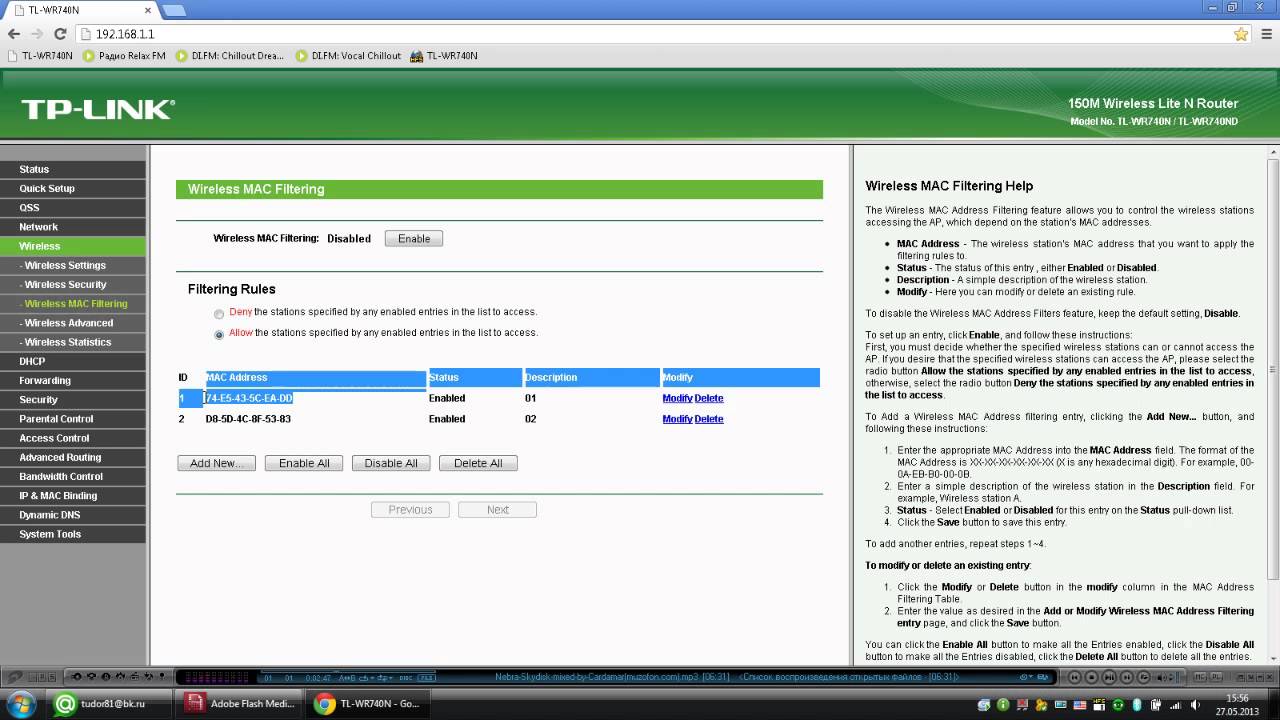Click Delete for MAC D8-5D-4C-8F-53-83
Image resolution: width=1280 pixels, height=720 pixels.
tap(709, 419)
